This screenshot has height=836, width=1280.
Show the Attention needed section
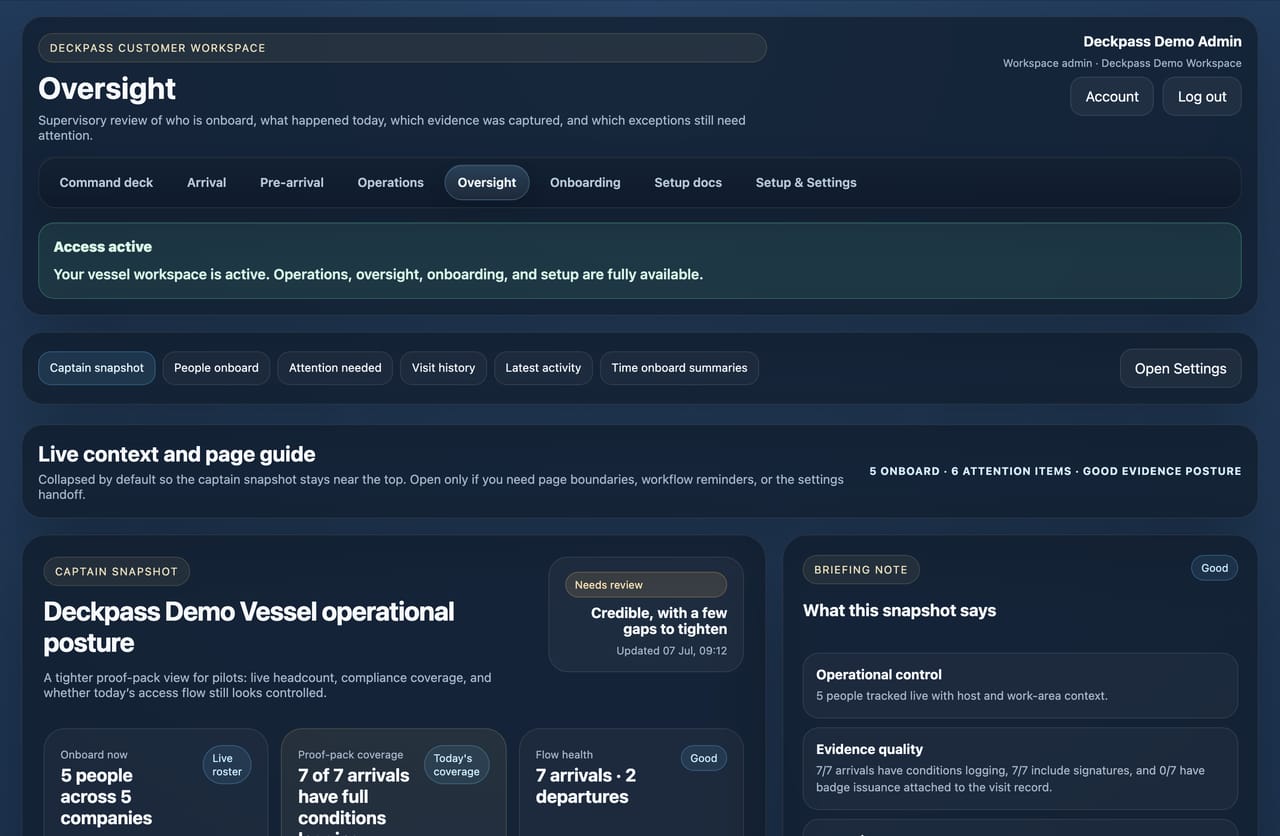click(335, 368)
